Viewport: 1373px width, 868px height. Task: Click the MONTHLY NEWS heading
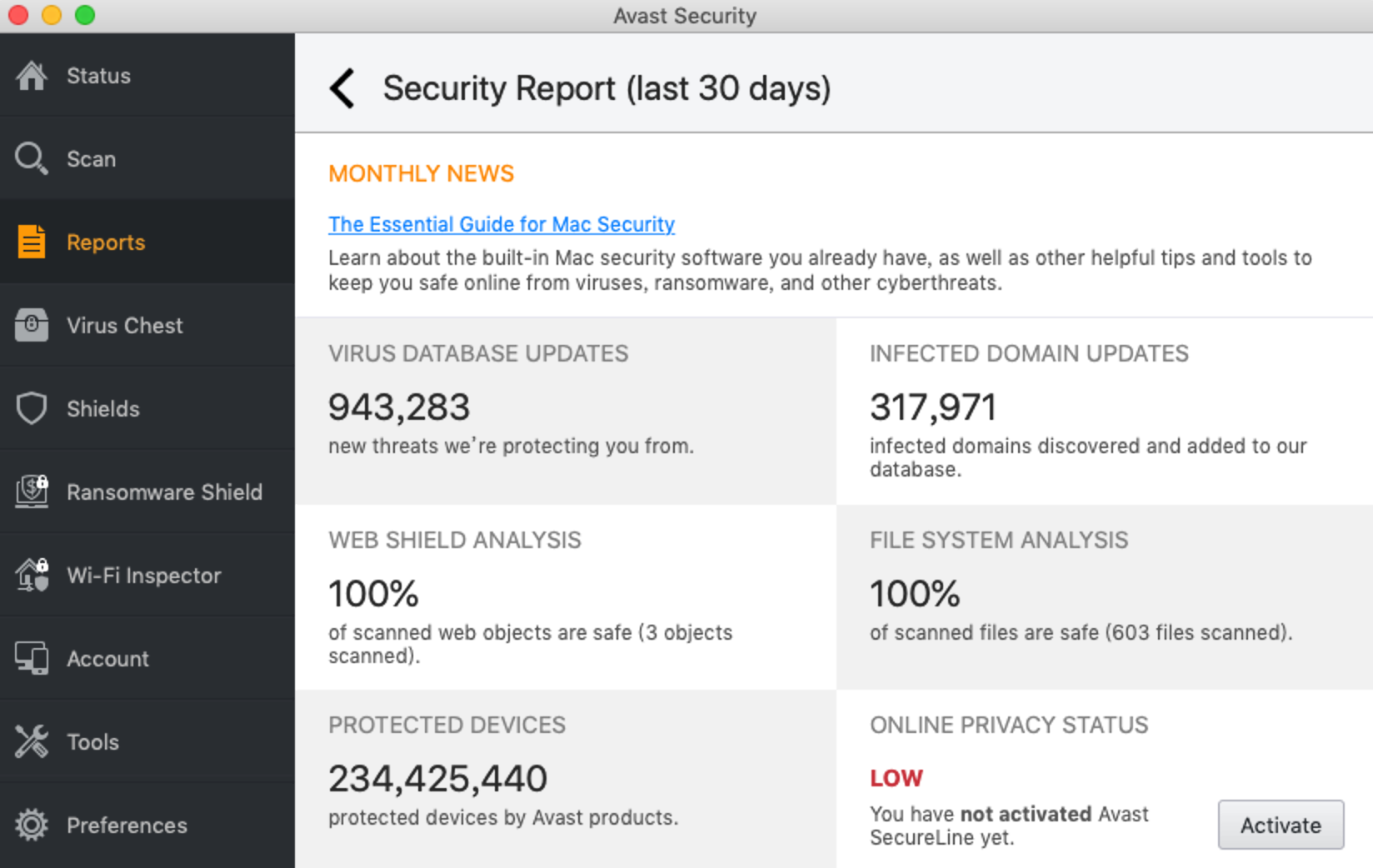[421, 173]
